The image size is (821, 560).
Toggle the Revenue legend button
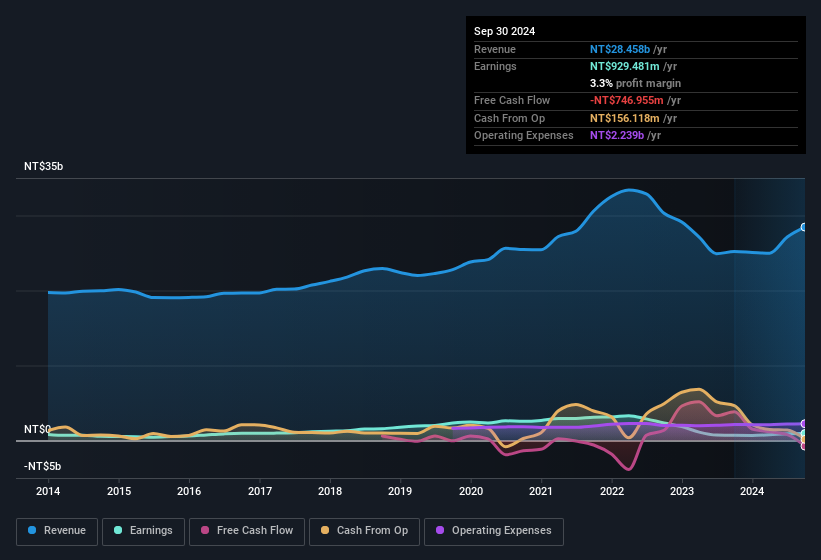57,531
